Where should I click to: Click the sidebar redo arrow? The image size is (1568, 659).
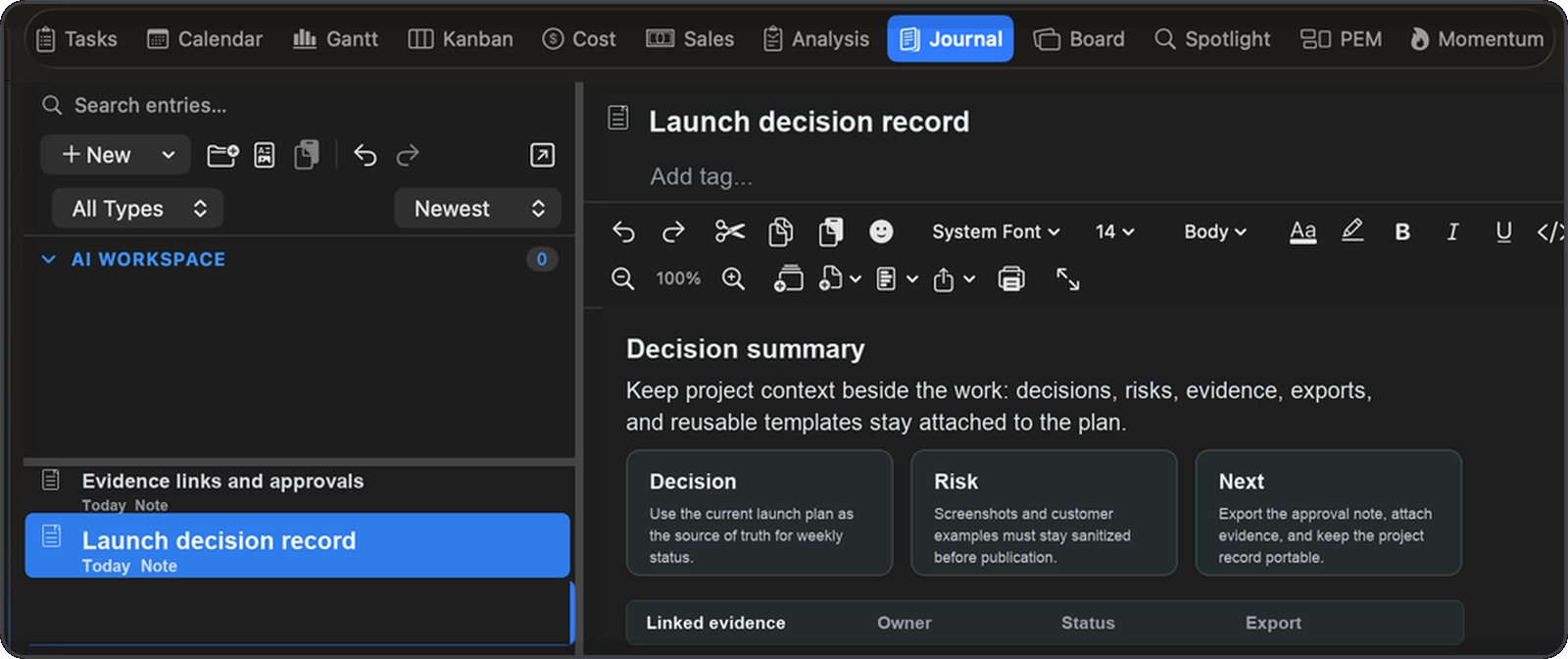(x=408, y=155)
